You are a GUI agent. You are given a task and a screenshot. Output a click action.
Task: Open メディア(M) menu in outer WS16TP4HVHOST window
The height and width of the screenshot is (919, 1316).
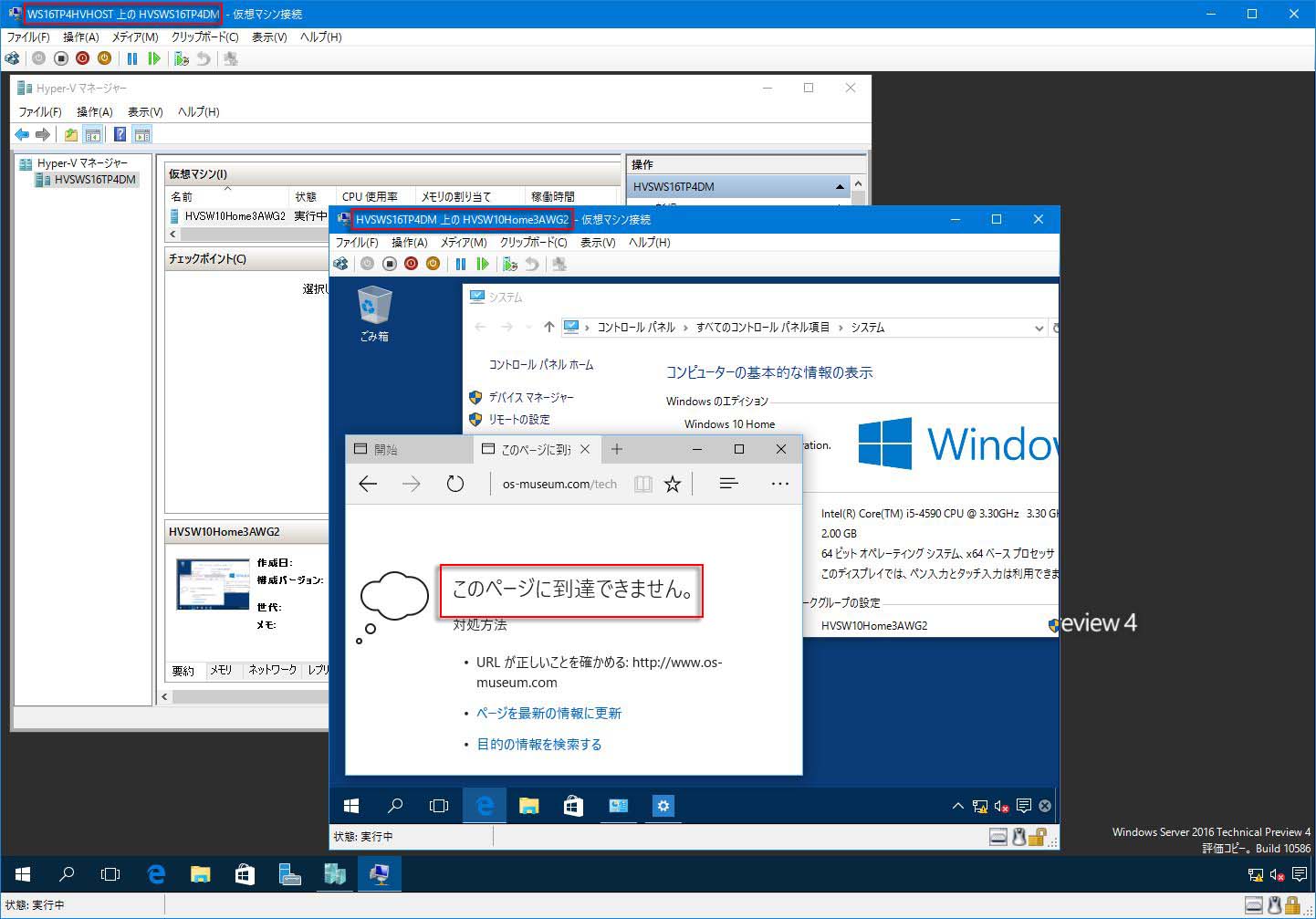[135, 37]
